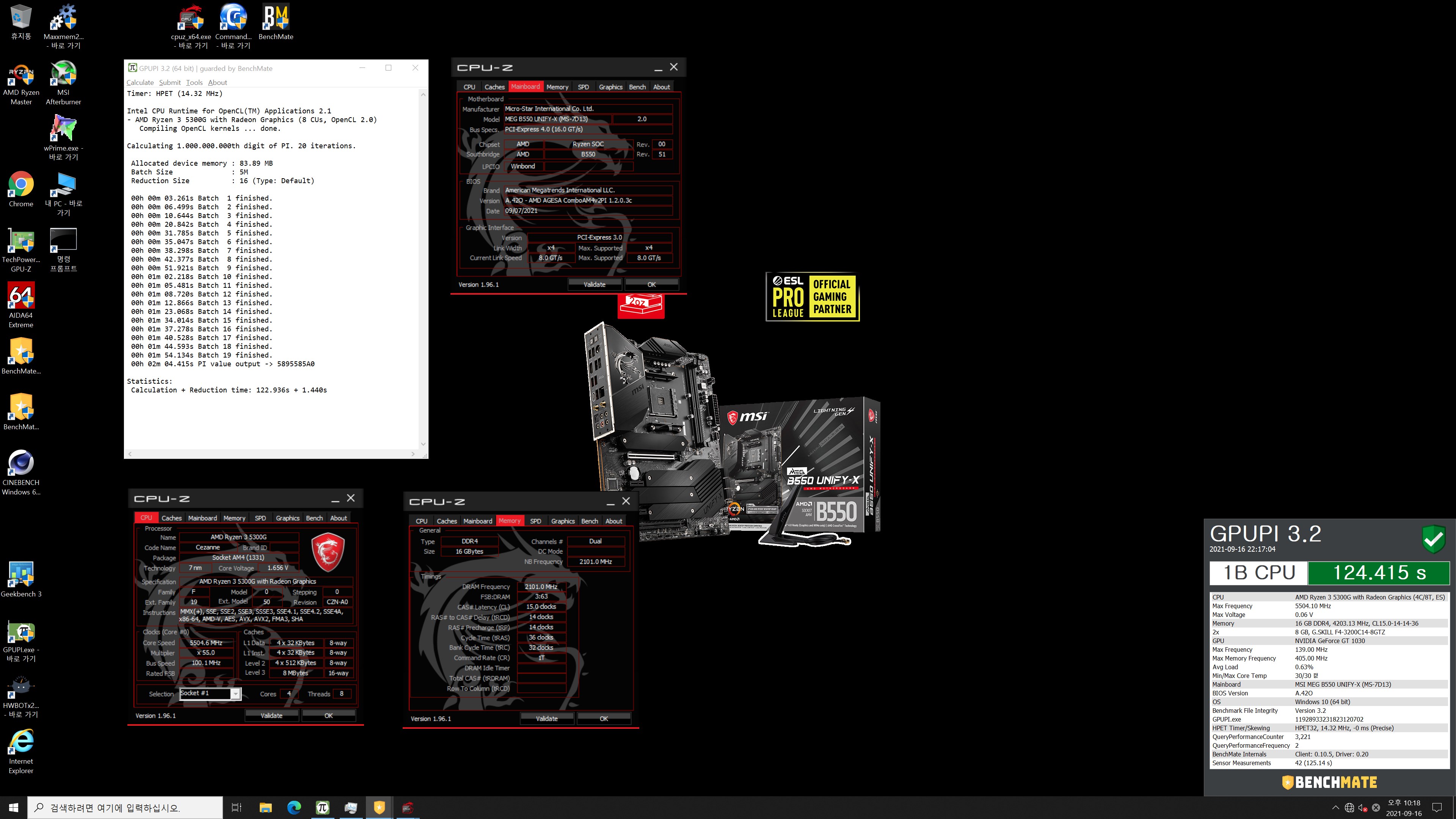Select About tab in CPU-Z Memory window
This screenshot has height=819, width=1456.
614,521
